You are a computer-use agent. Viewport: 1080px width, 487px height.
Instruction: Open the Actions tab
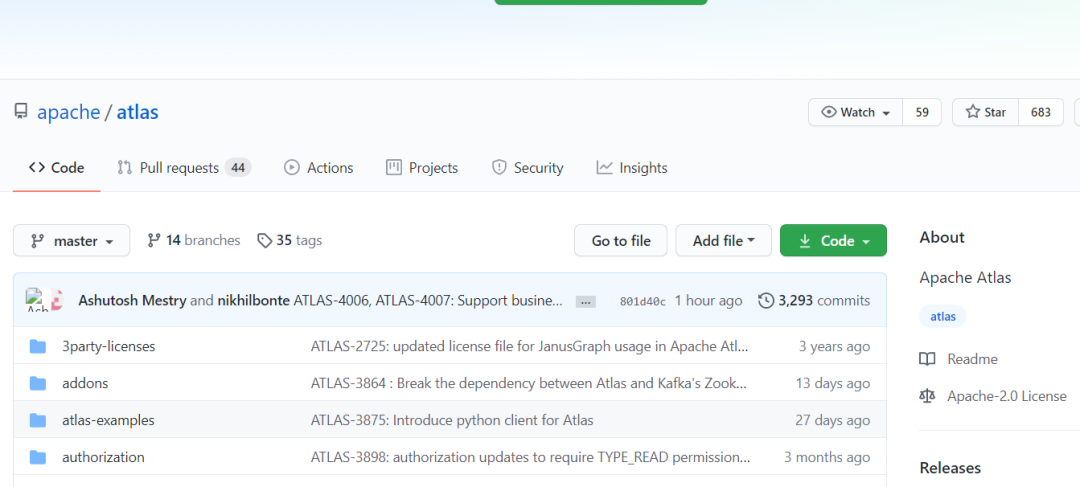[x=318, y=167]
